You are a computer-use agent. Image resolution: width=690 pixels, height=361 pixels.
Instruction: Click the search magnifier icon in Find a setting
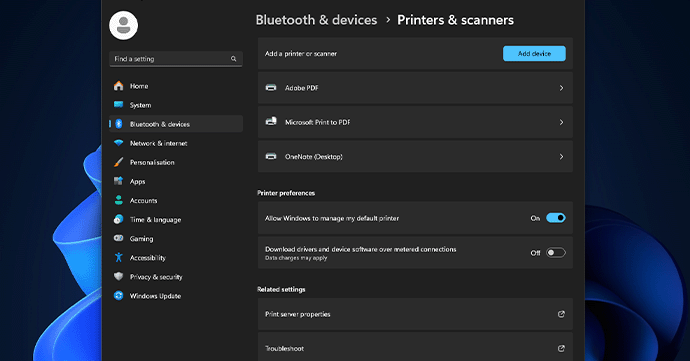[x=234, y=59]
